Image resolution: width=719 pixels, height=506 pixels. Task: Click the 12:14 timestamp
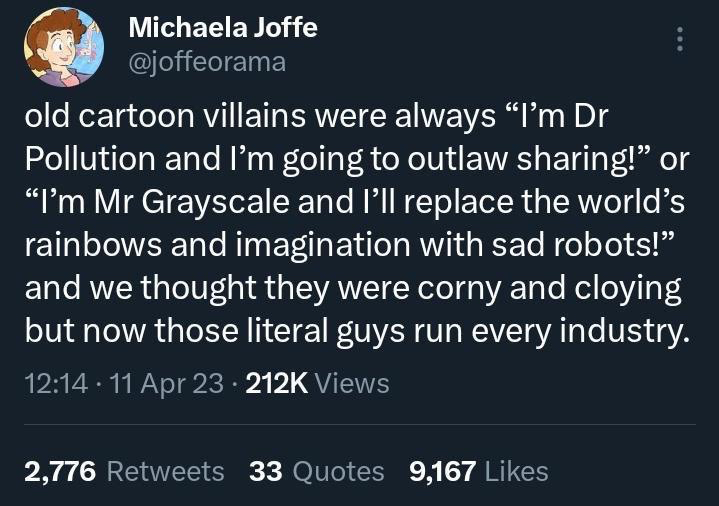tap(56, 384)
